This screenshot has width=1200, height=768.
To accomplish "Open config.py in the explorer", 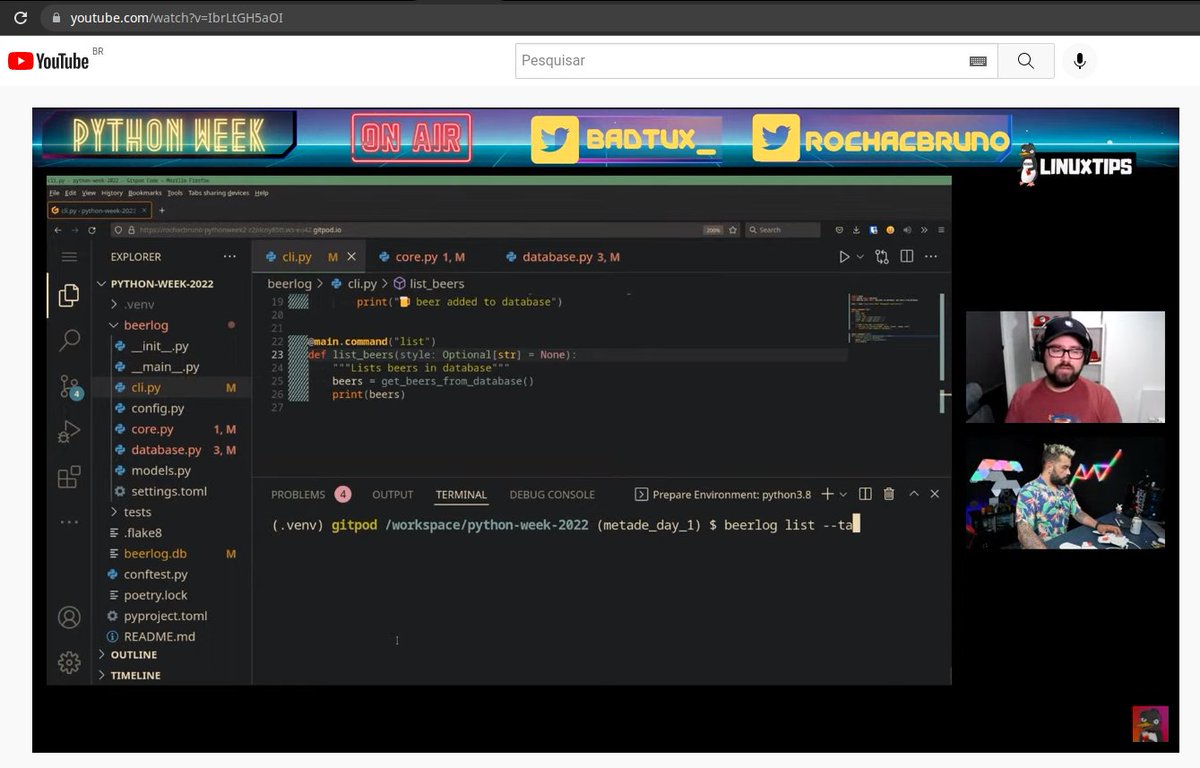I will pyautogui.click(x=158, y=408).
